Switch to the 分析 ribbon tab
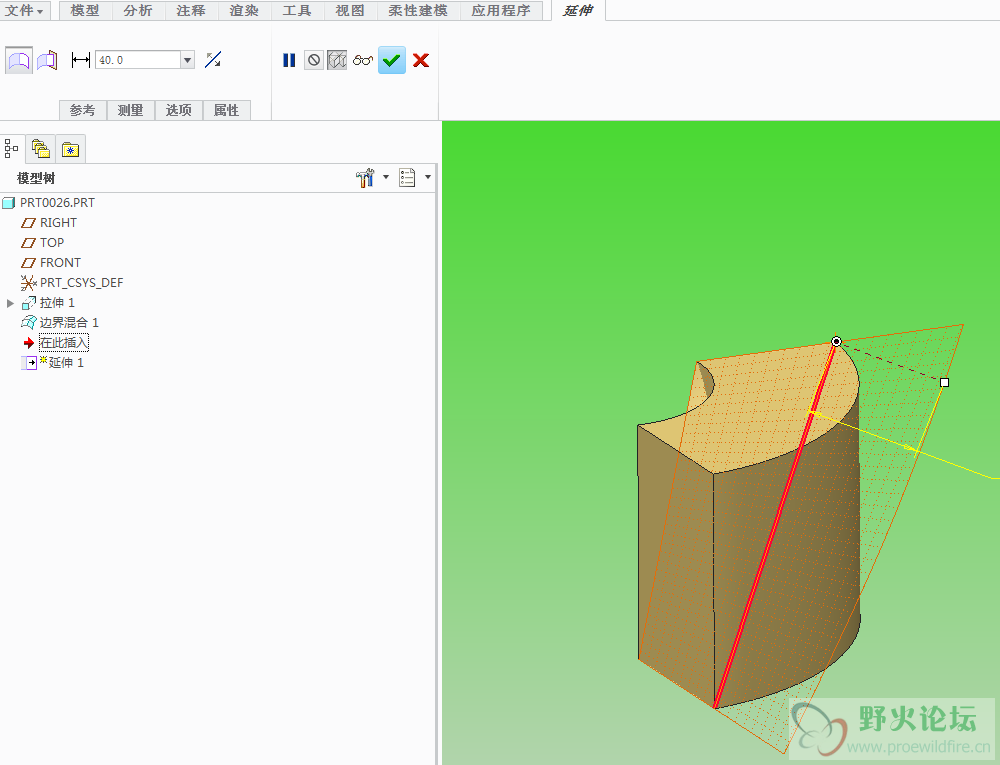Screen dimensions: 1000x765 [x=138, y=10]
